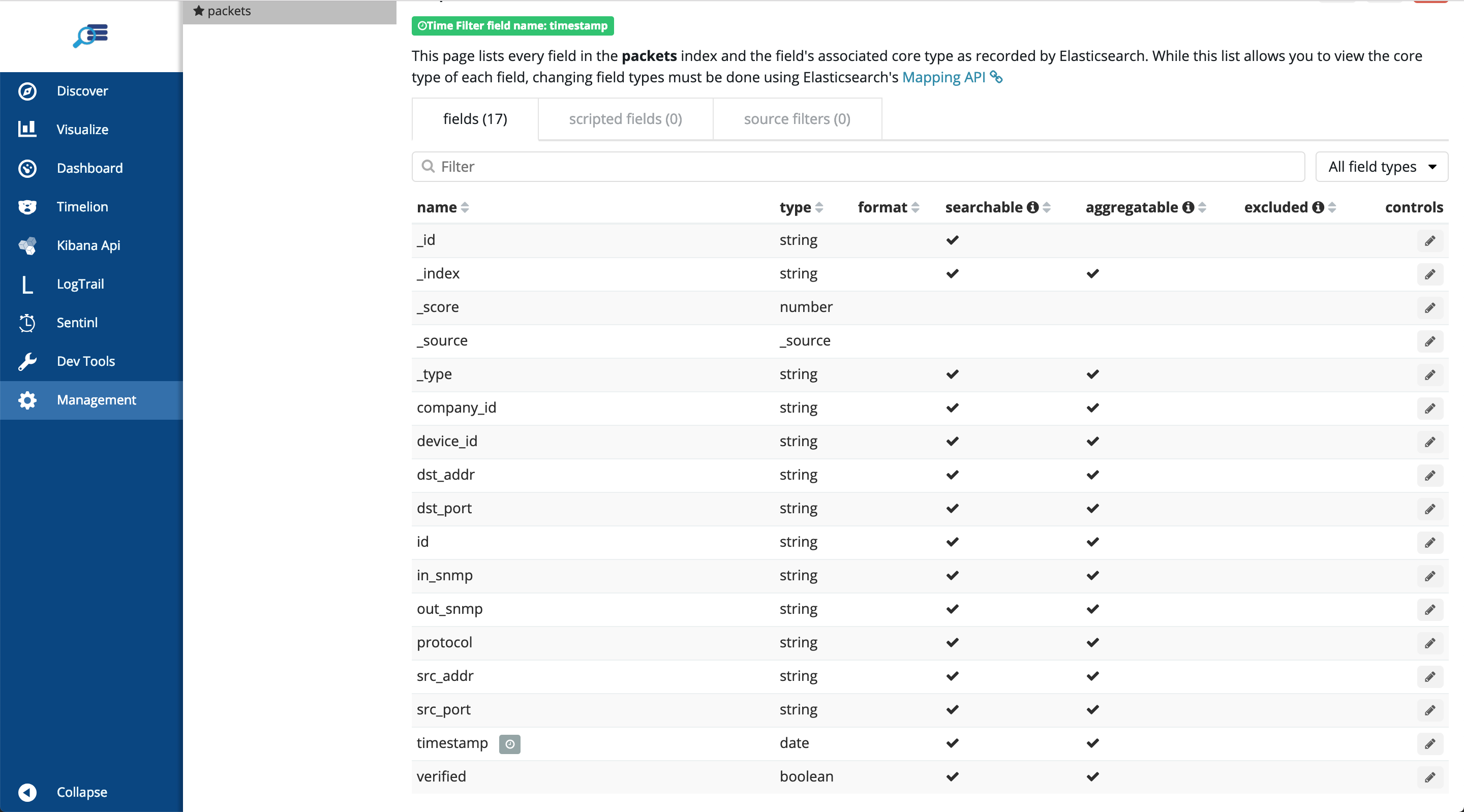Open Dev Tools wrench icon
Screen dimensions: 1464x812
(27, 361)
